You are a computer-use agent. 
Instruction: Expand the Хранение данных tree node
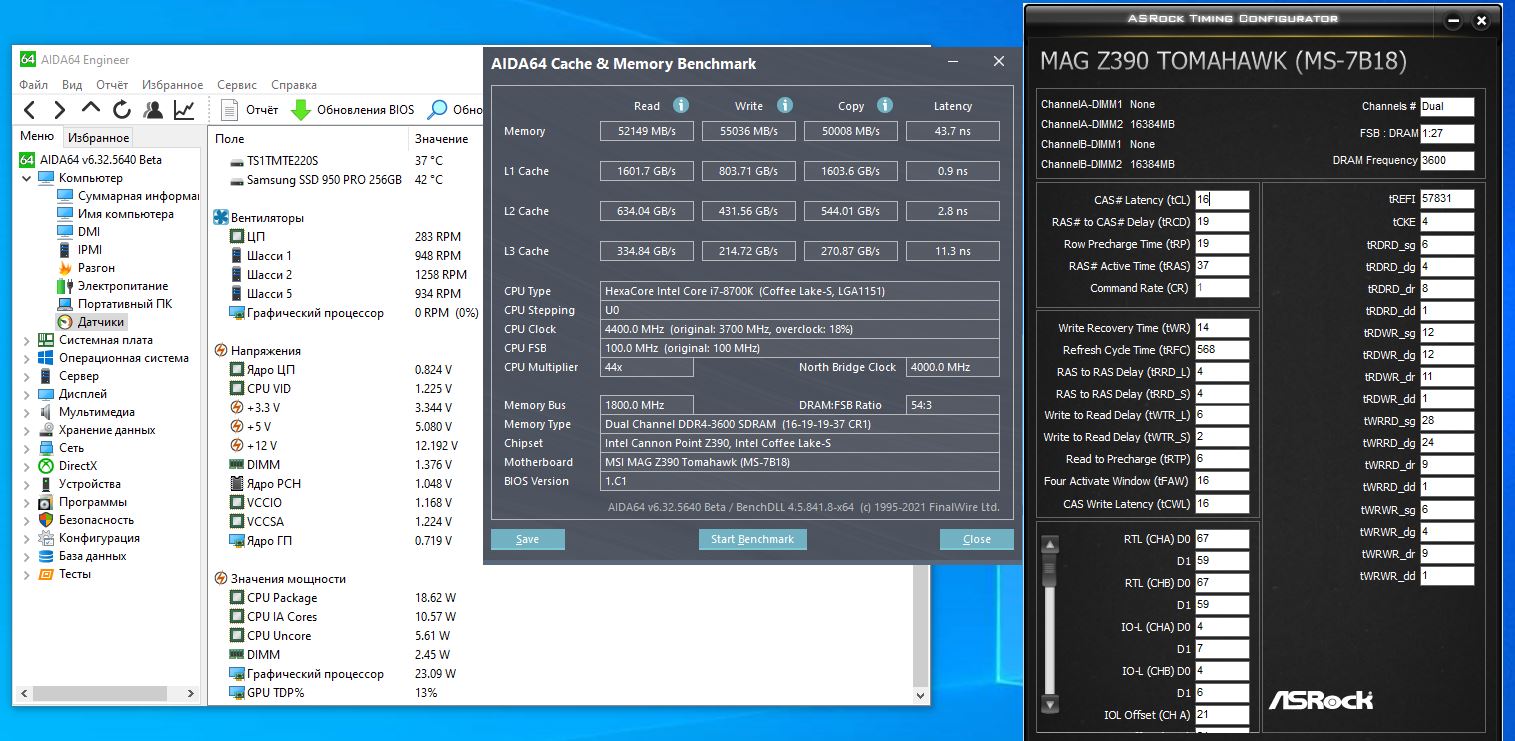(27, 430)
